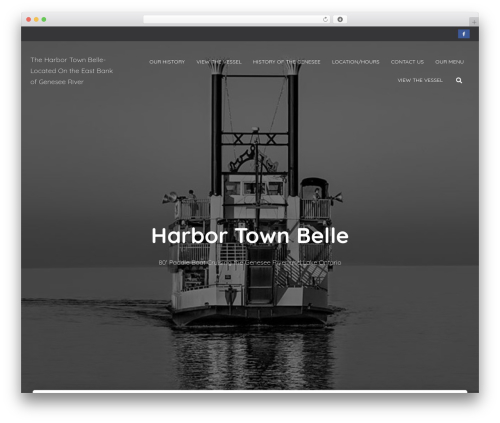
Task: Click the site title about Genesee River
Action: pyautogui.click(x=72, y=71)
